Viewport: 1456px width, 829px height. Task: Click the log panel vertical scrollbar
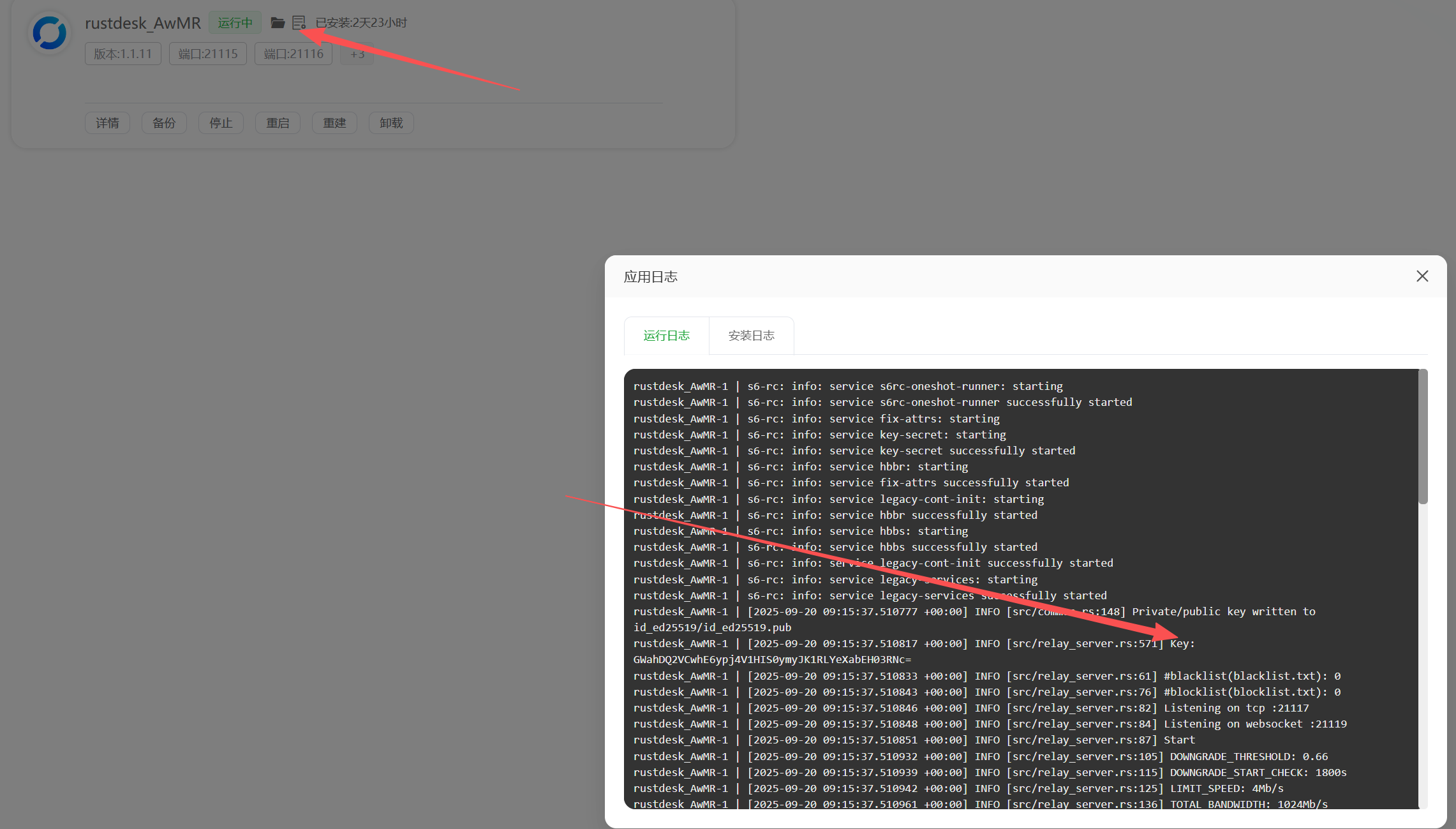(1423, 437)
